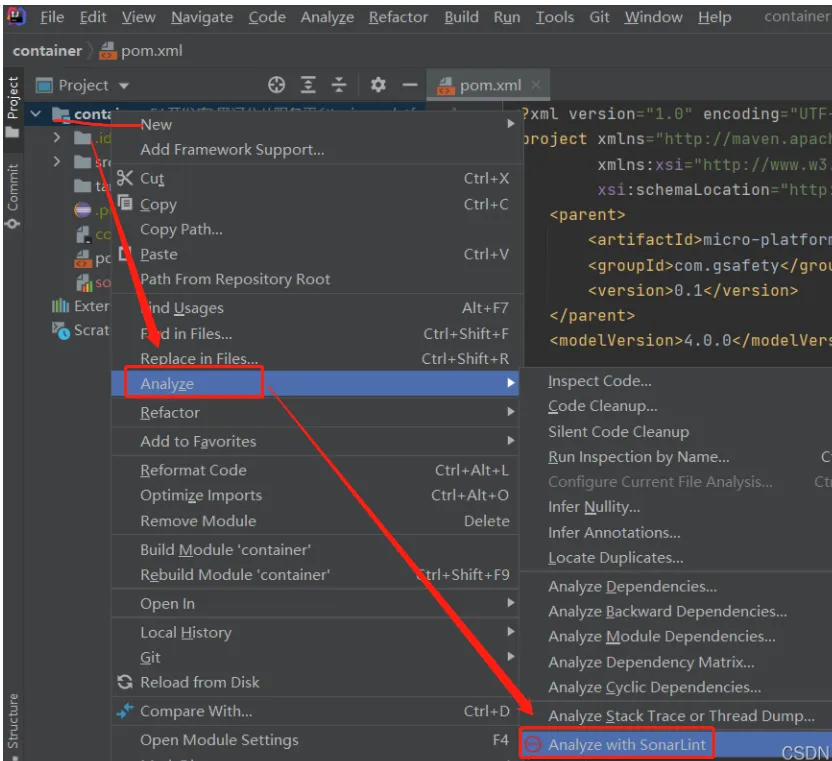Choose Analyze Dependencies option
This screenshot has width=832, height=761.
coord(632,586)
